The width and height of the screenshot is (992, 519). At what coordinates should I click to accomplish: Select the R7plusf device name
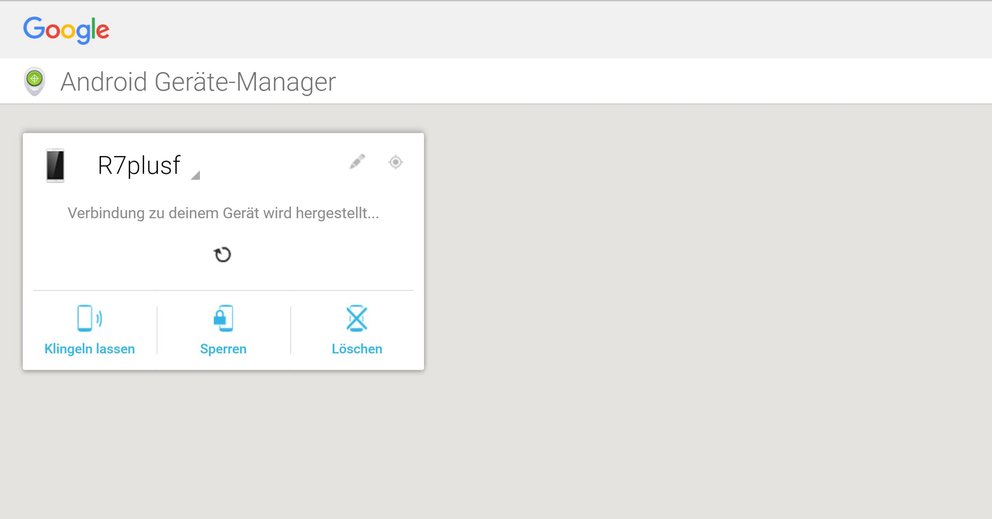pos(139,165)
